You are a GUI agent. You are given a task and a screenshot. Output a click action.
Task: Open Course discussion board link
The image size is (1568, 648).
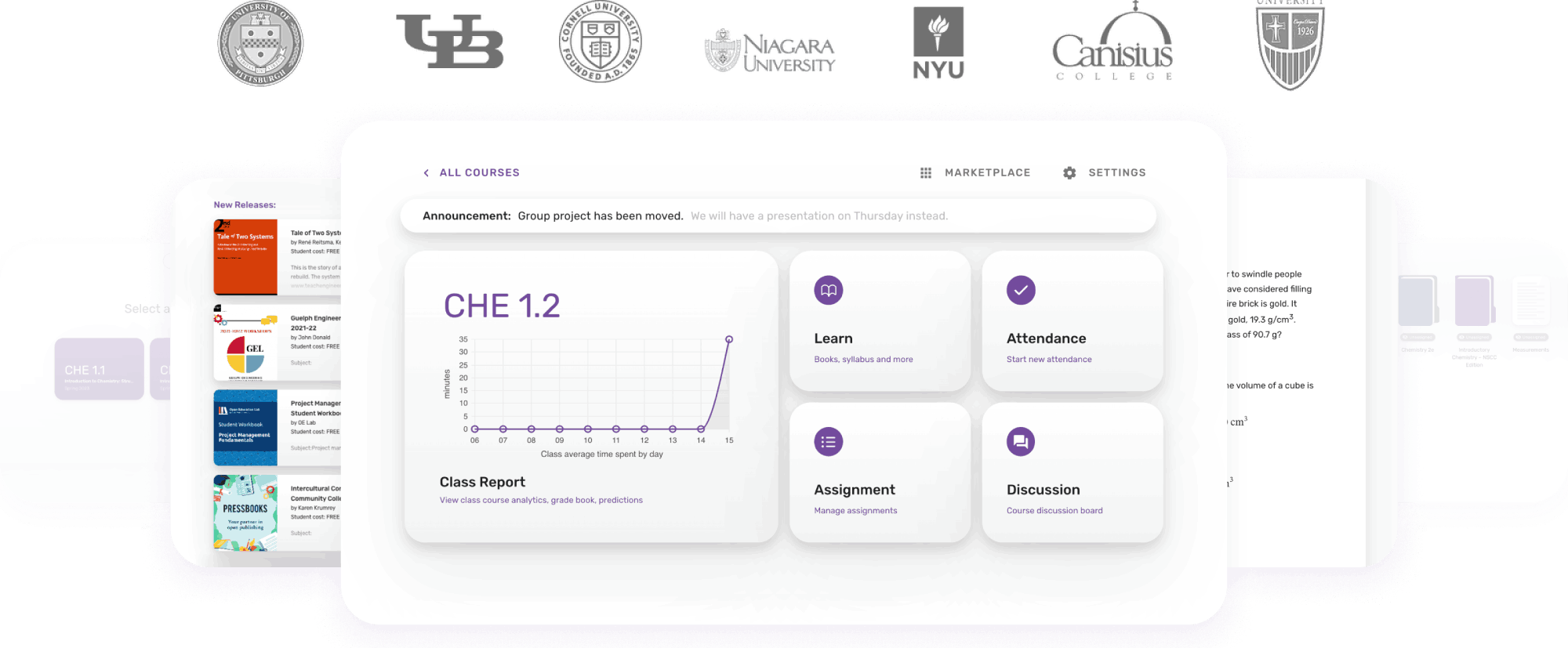[1054, 511]
